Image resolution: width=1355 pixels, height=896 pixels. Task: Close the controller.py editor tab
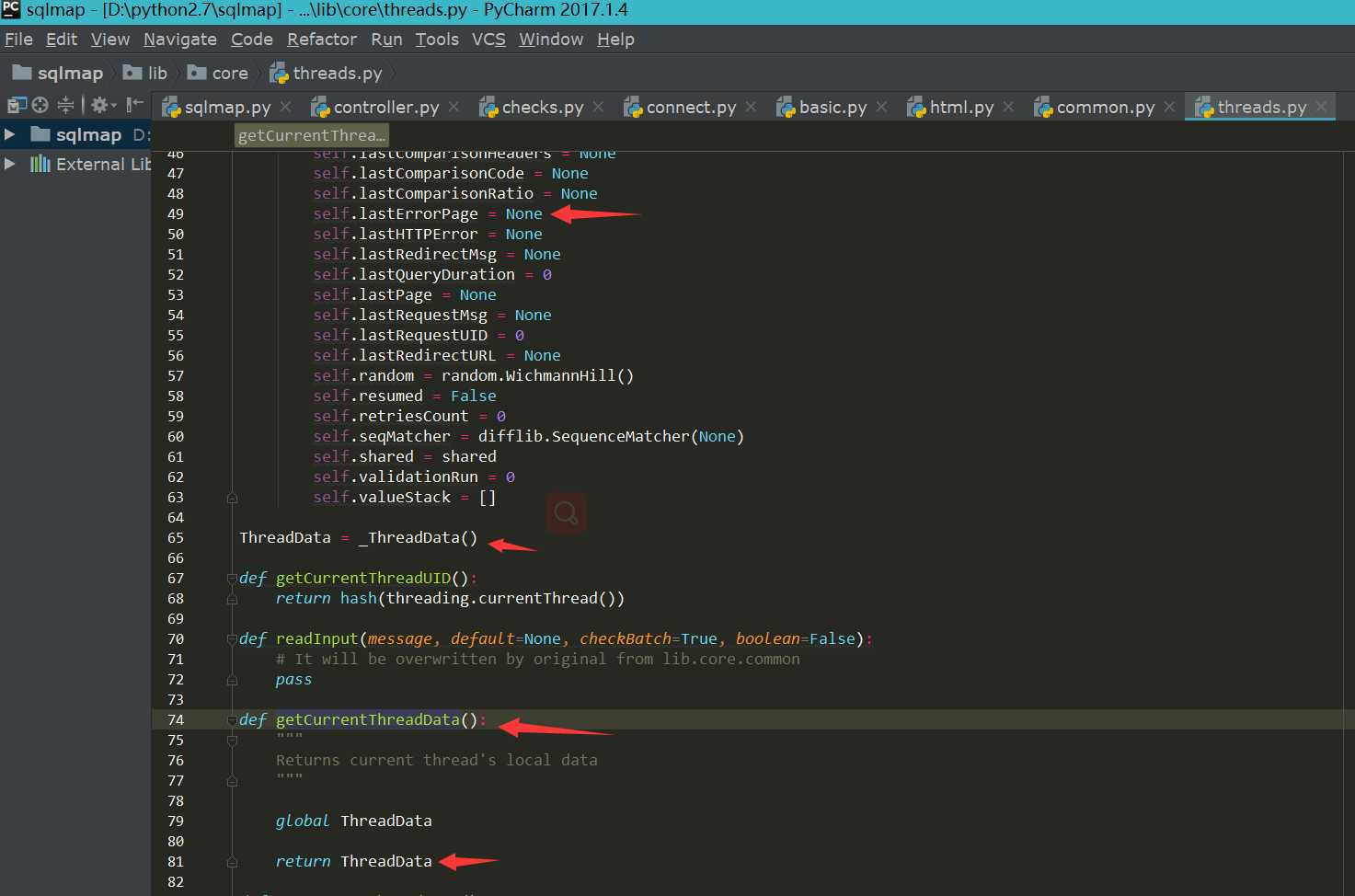click(x=454, y=107)
